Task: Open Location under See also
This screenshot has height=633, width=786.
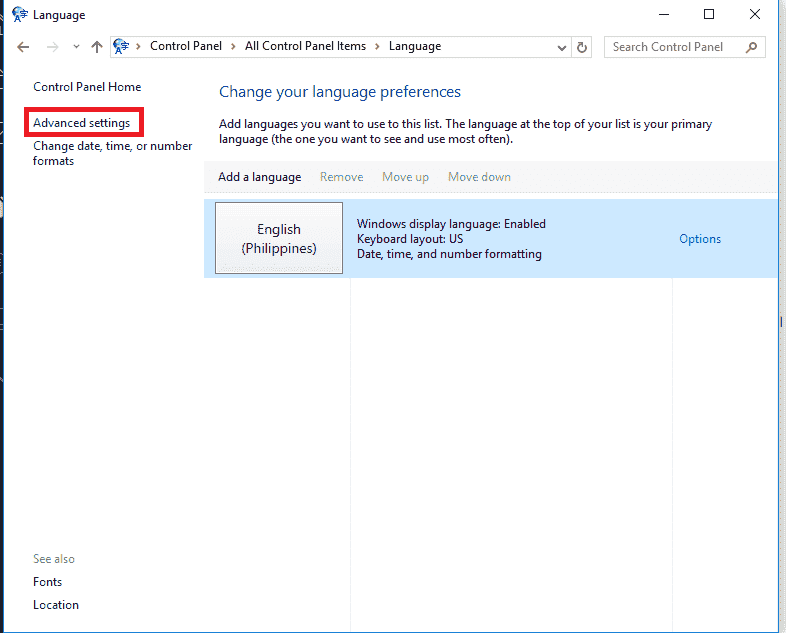Action: coord(56,605)
